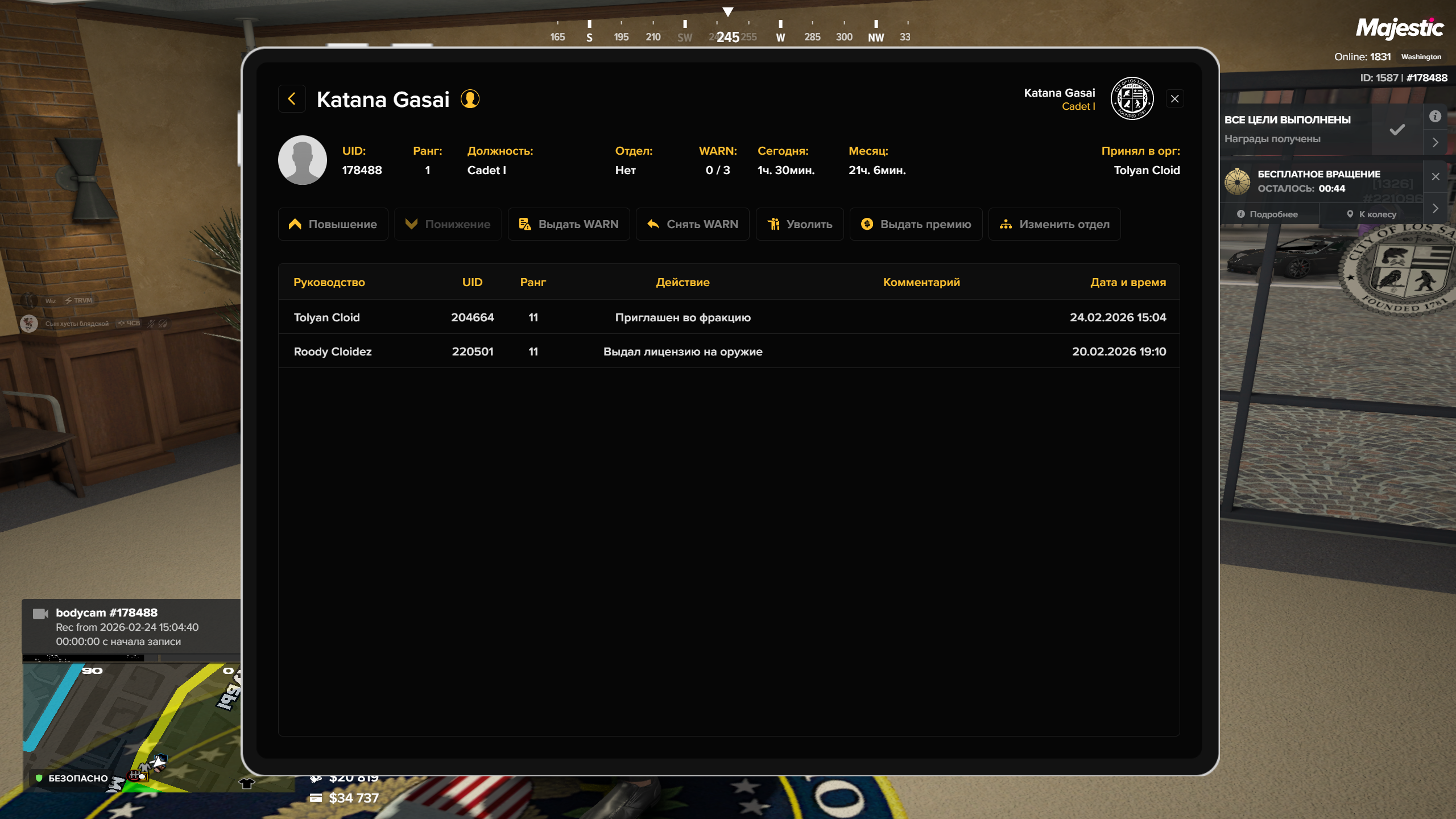Click the gray user avatar picture

click(302, 160)
